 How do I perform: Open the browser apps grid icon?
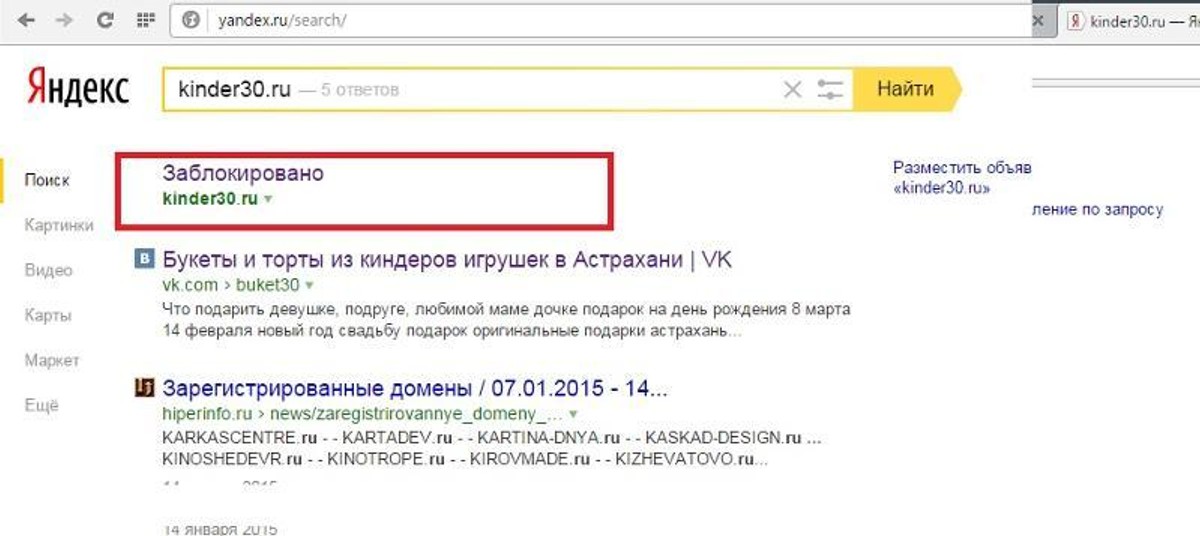click(146, 20)
